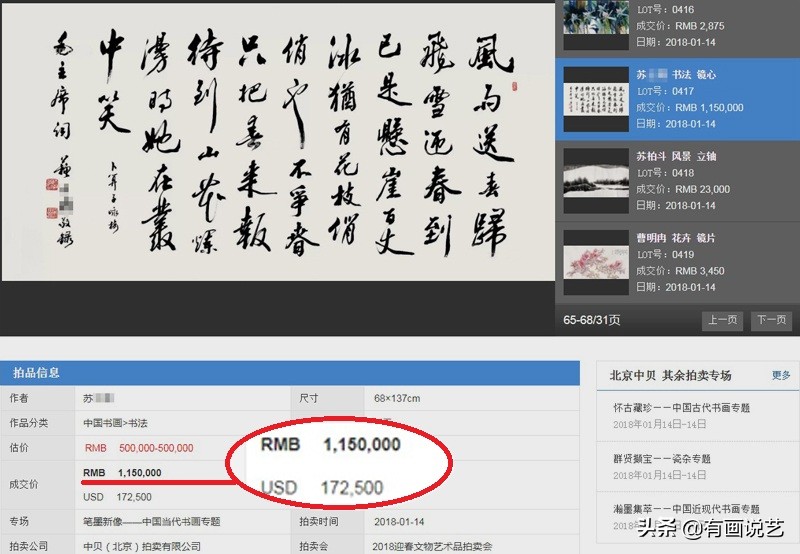Click the 中国书画>书法 category link
The height and width of the screenshot is (554, 800).
tap(115, 423)
